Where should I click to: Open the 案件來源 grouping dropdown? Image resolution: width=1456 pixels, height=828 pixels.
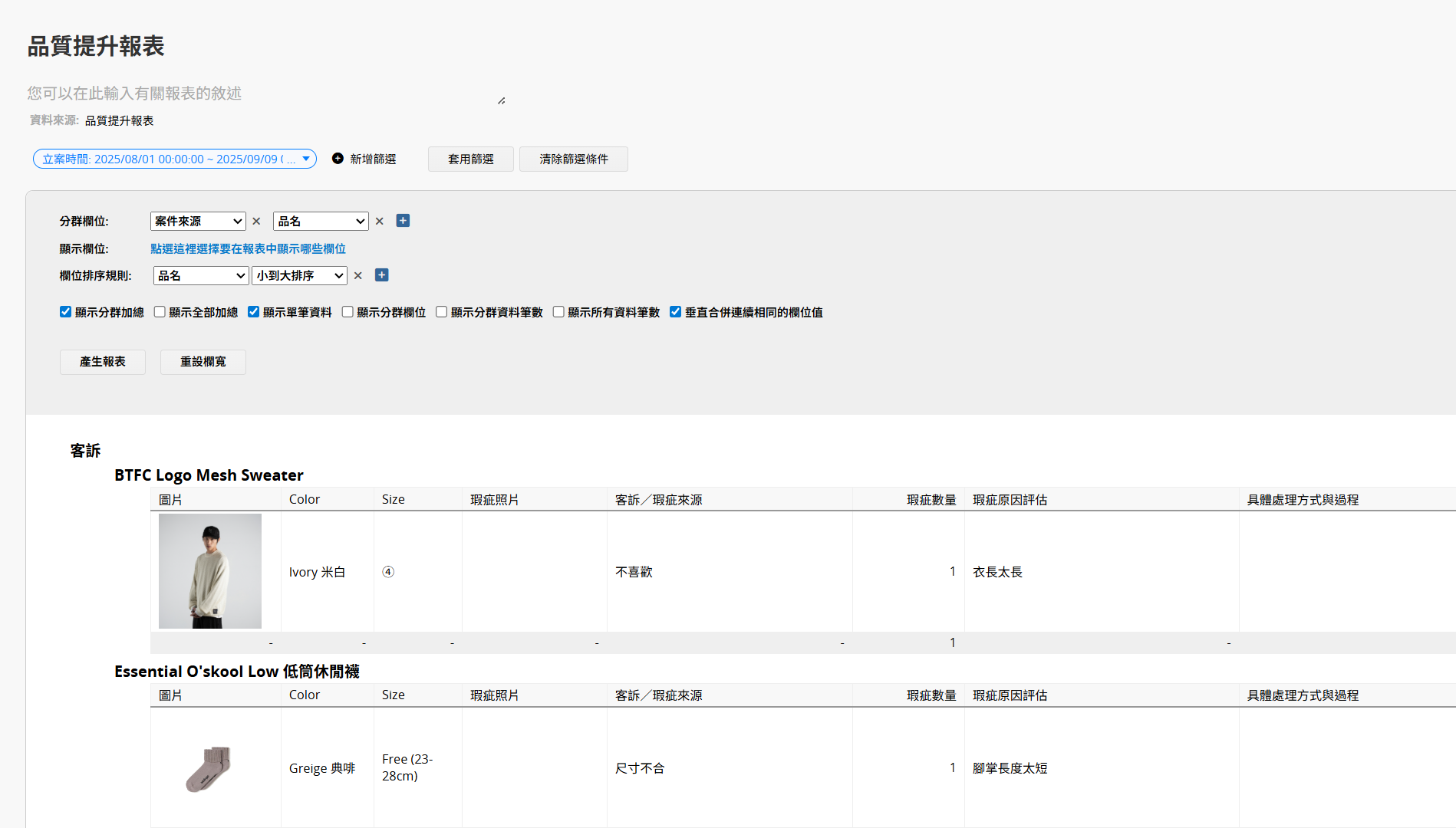click(198, 222)
